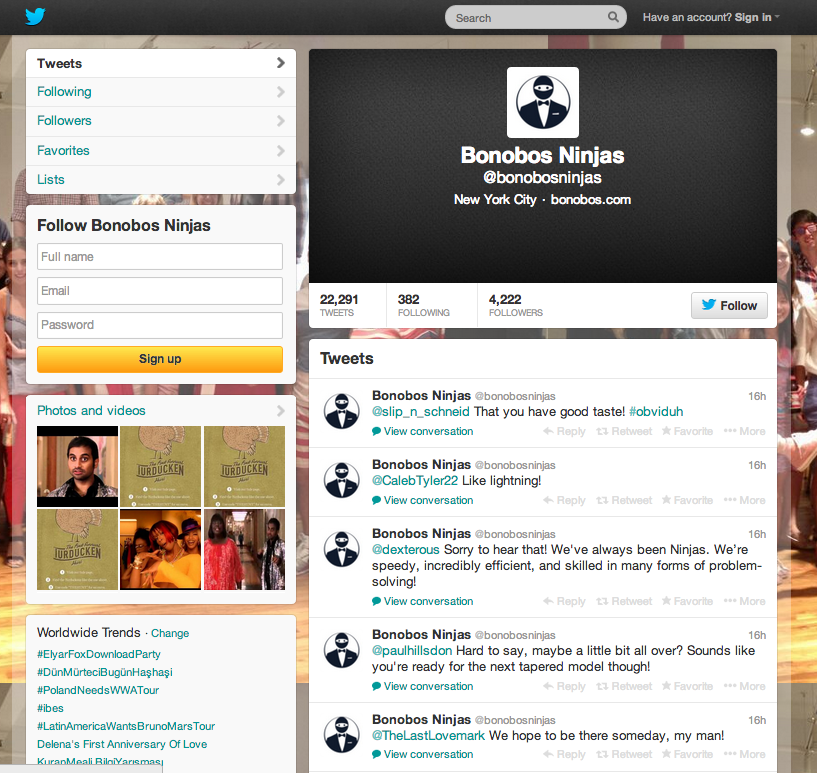The image size is (817, 773).
Task: Favorite the @paulhillsdon tweet
Action: [x=687, y=686]
